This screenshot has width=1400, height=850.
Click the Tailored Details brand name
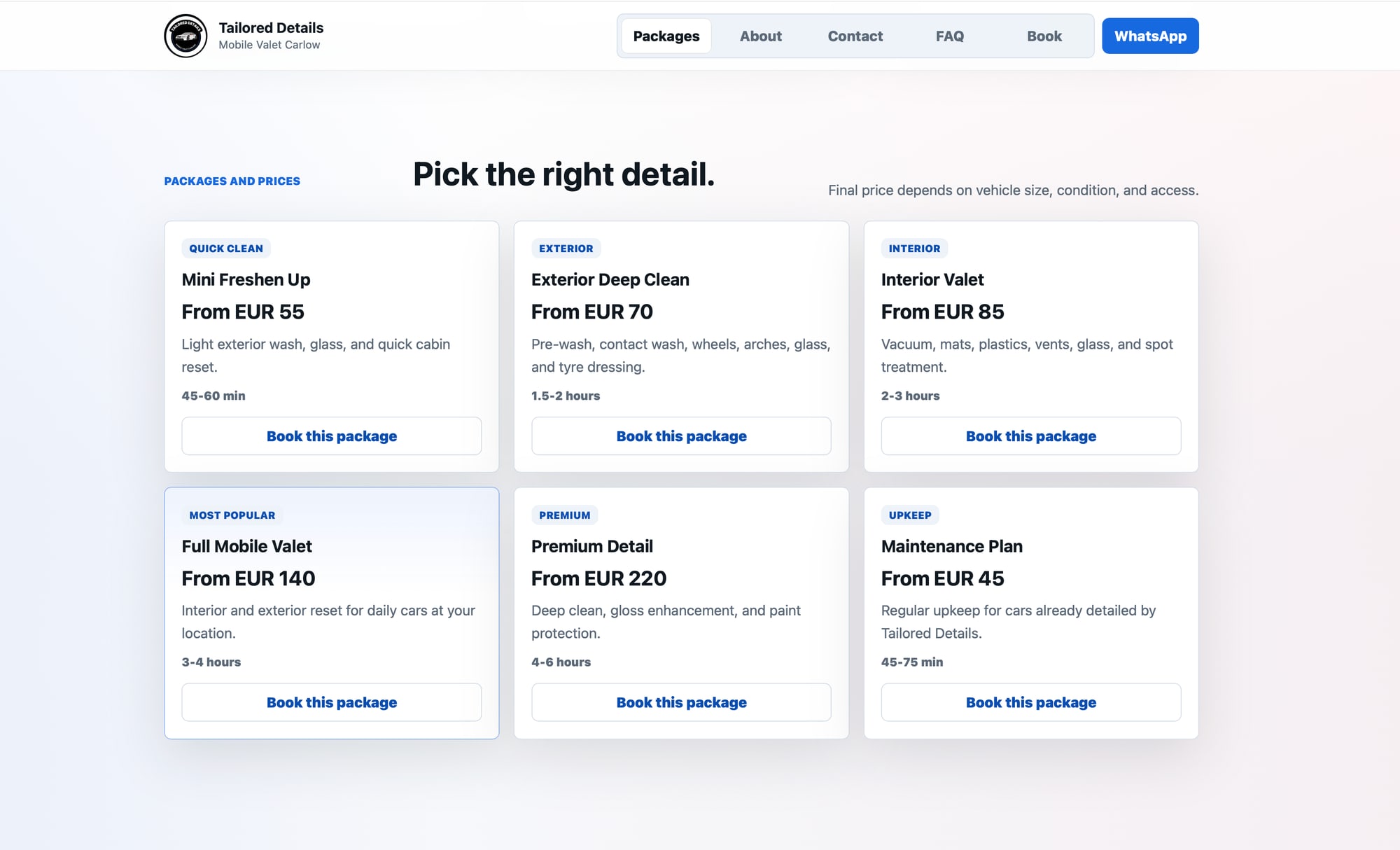point(271,28)
